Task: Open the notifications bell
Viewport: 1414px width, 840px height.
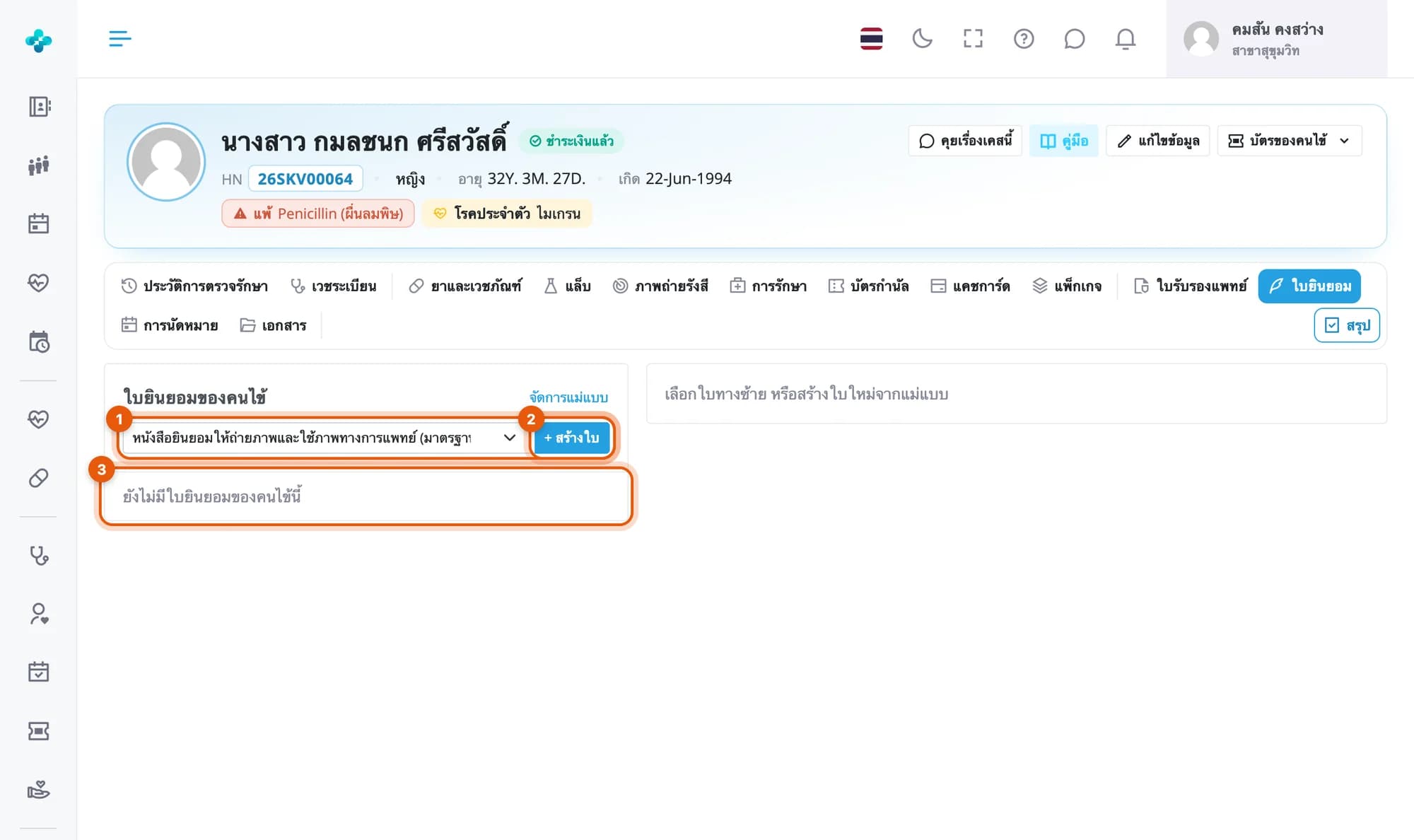Action: (x=1125, y=38)
